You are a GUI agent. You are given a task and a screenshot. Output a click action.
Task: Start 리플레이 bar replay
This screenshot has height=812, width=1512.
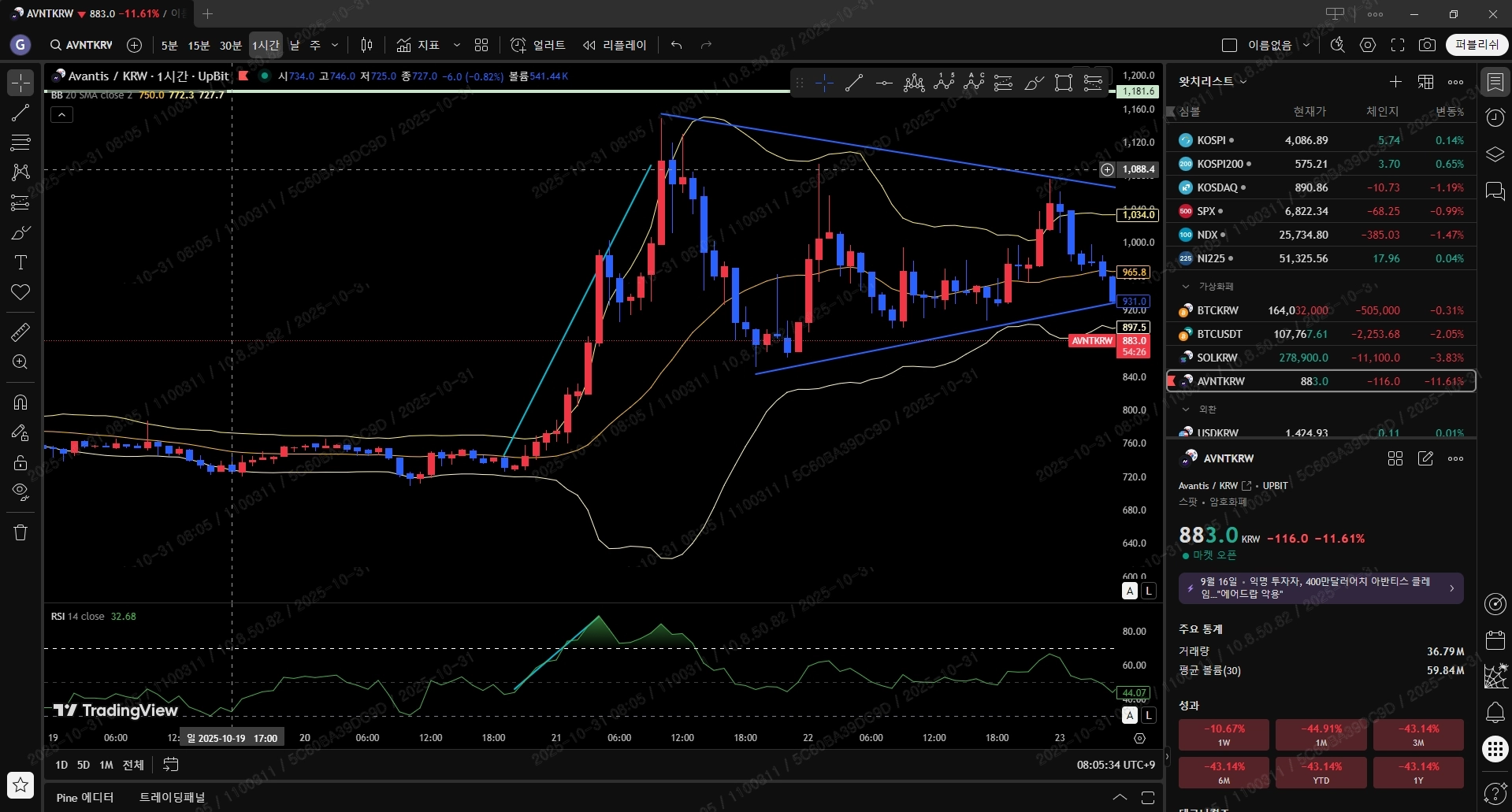[615, 45]
